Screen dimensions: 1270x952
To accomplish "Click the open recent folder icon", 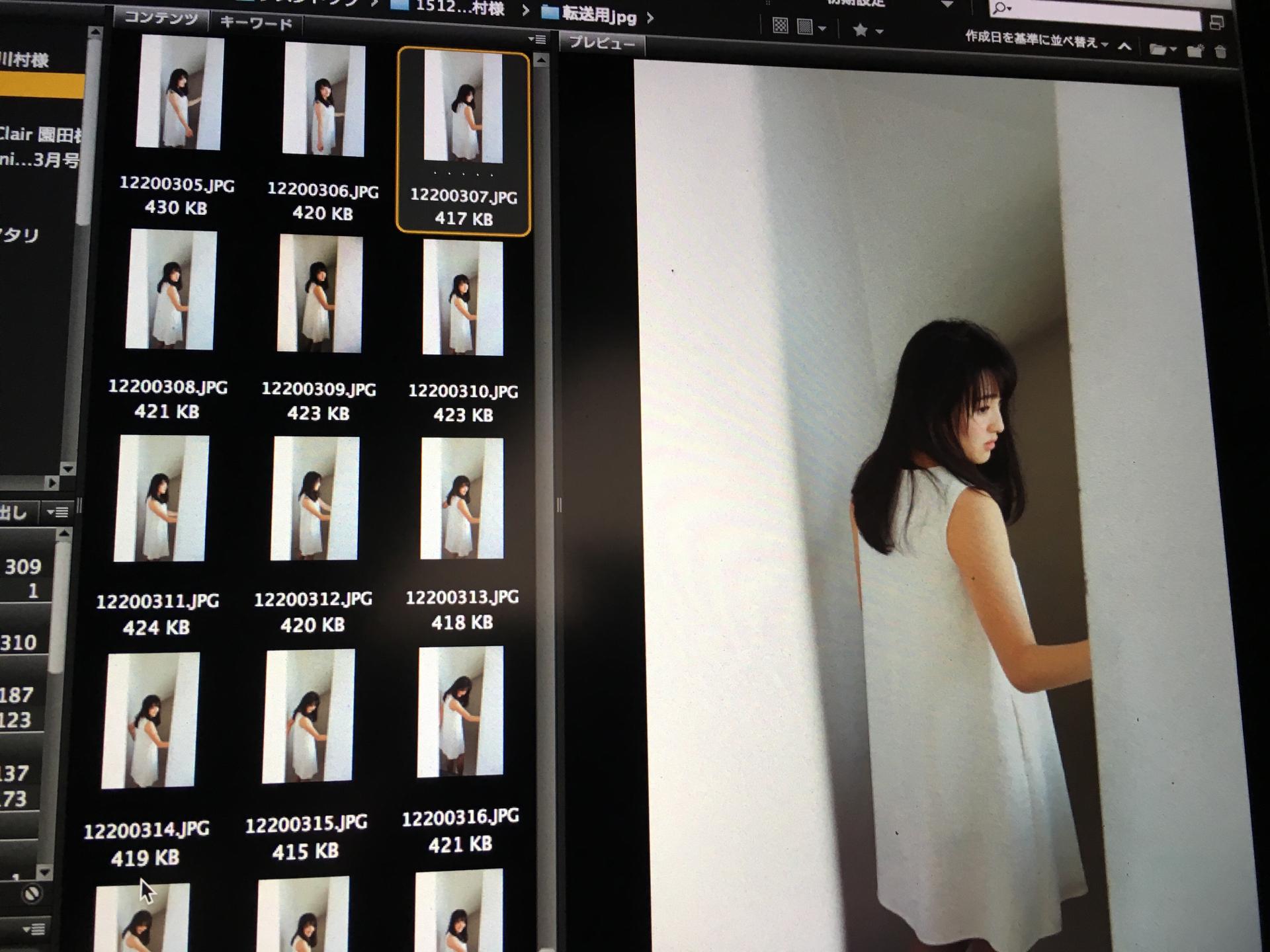I will pyautogui.click(x=1158, y=49).
